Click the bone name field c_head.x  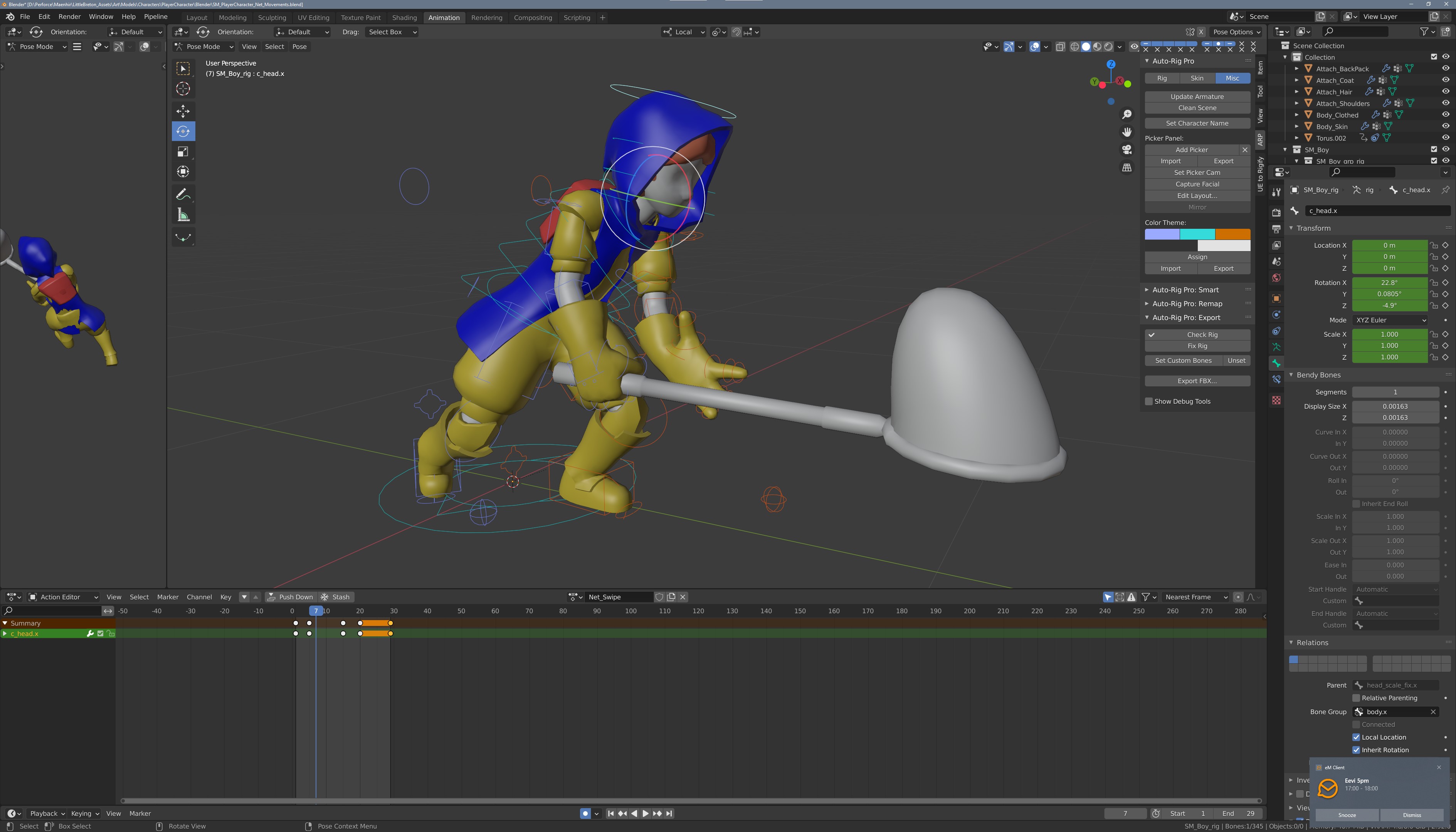pyautogui.click(x=1378, y=210)
